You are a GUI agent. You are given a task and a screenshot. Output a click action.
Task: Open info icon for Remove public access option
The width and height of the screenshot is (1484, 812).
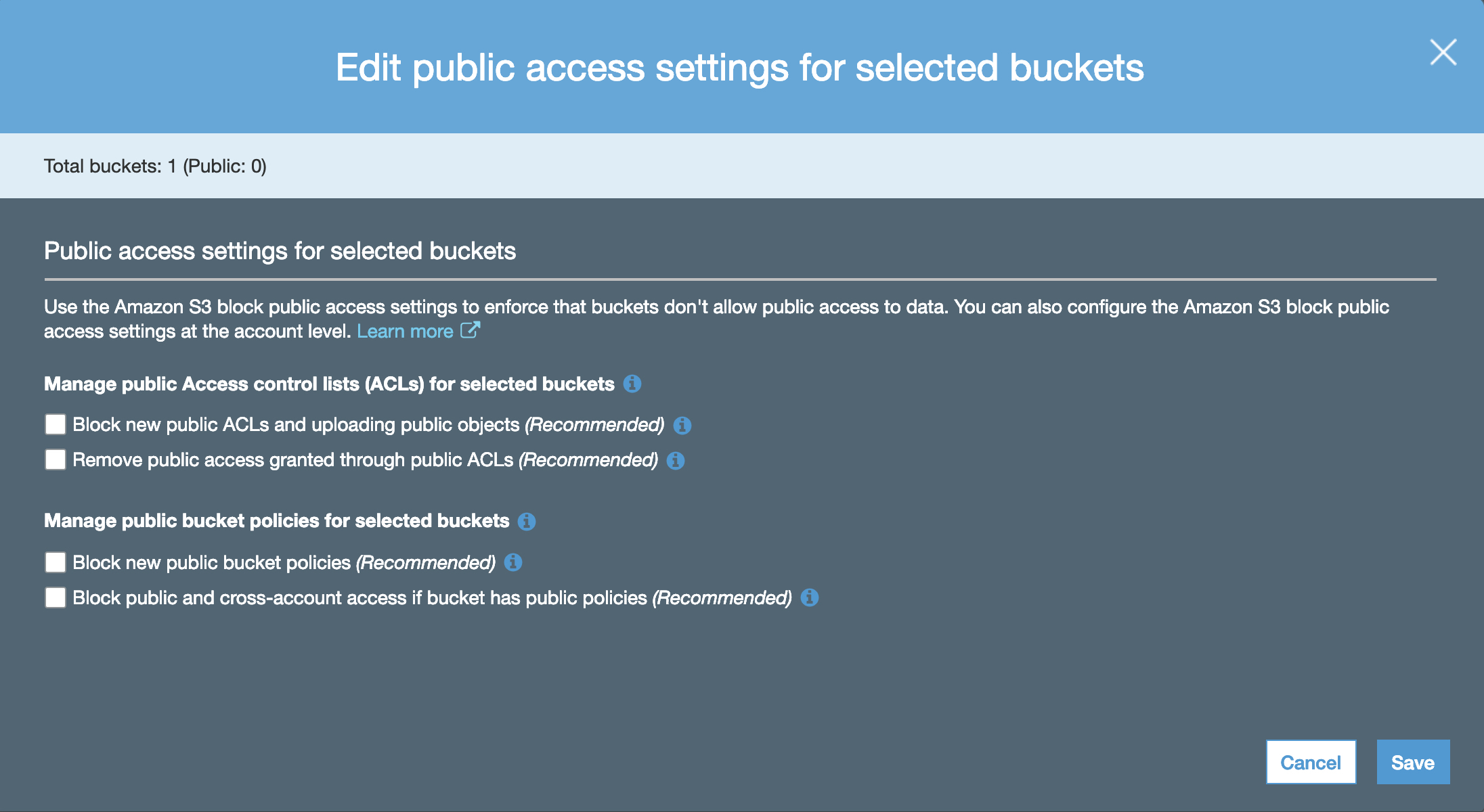pos(676,460)
